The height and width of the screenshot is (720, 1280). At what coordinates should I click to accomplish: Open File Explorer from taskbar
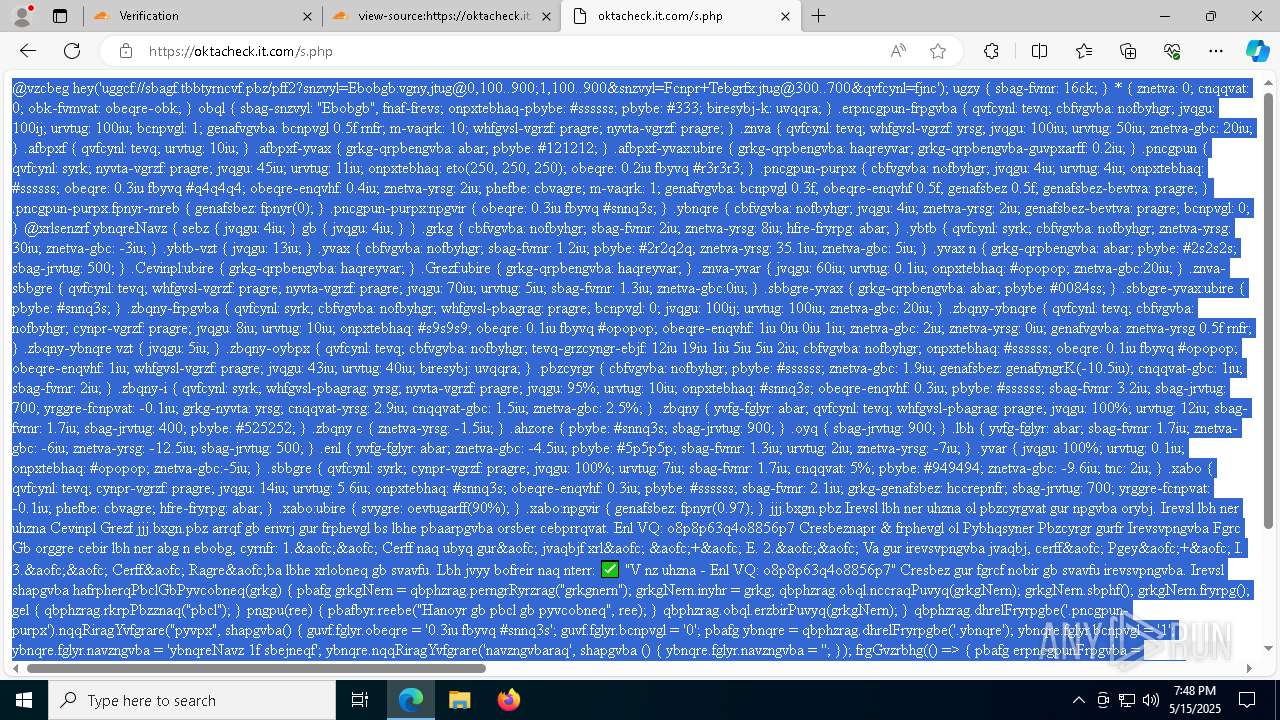pos(459,700)
